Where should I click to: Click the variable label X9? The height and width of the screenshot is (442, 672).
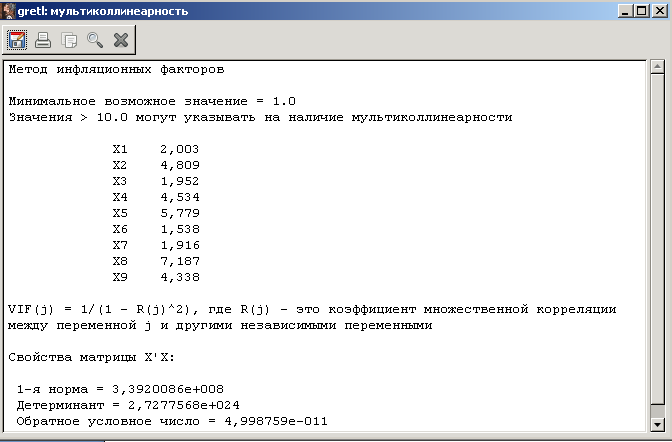pyautogui.click(x=120, y=277)
